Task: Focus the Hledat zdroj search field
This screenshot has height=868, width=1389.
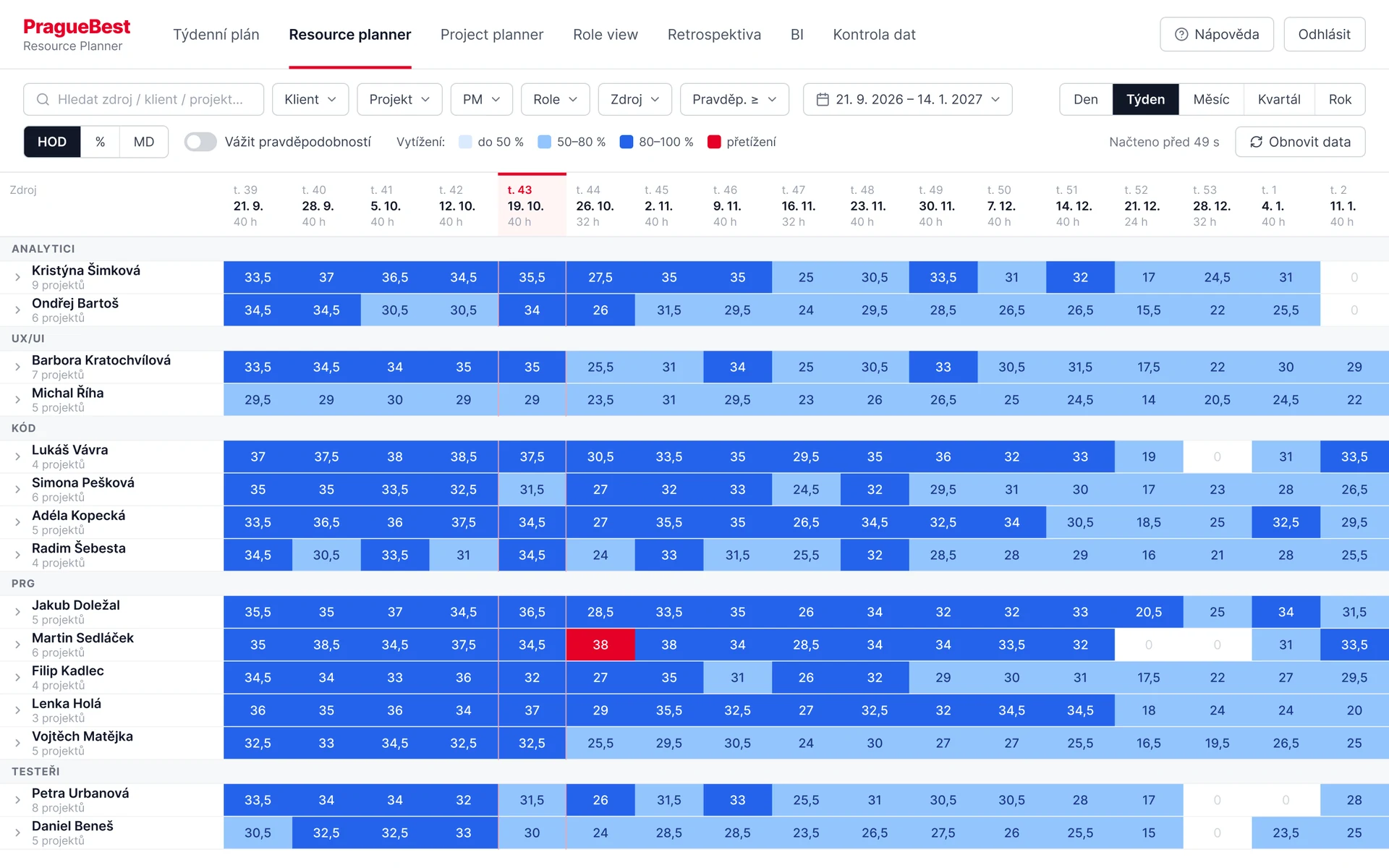Action: pos(143,99)
